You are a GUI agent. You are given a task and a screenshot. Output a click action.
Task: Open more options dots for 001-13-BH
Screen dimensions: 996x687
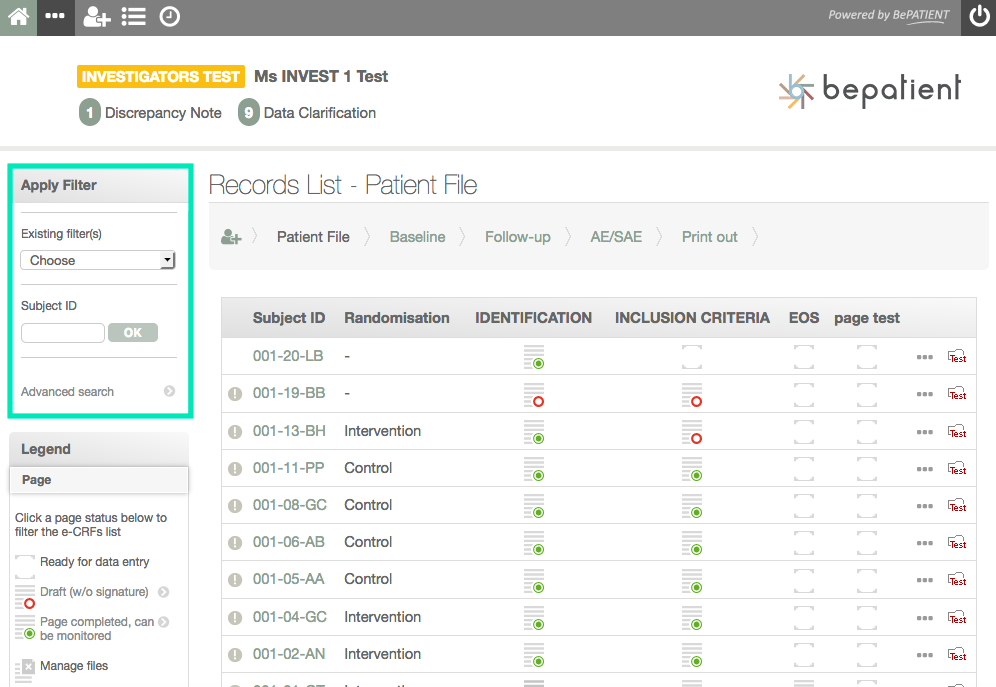point(925,432)
